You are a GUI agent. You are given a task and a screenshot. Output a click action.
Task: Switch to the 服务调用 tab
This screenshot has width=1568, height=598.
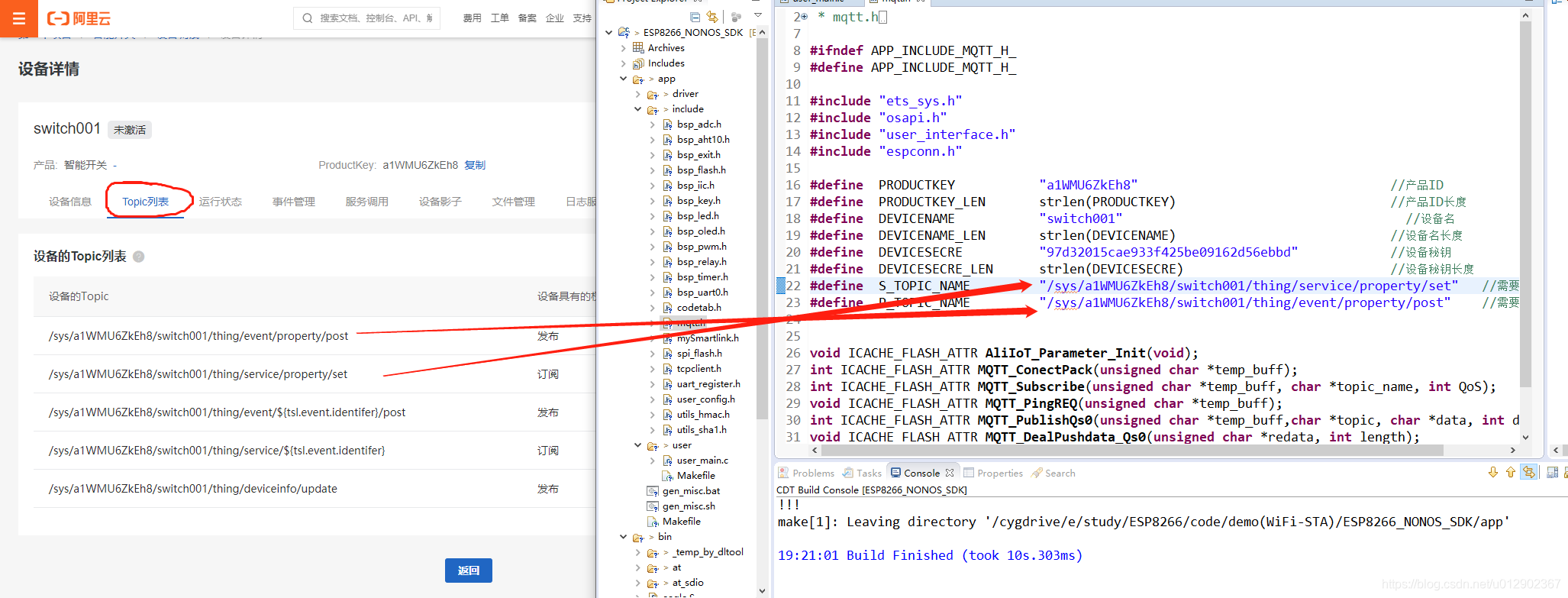[x=367, y=202]
